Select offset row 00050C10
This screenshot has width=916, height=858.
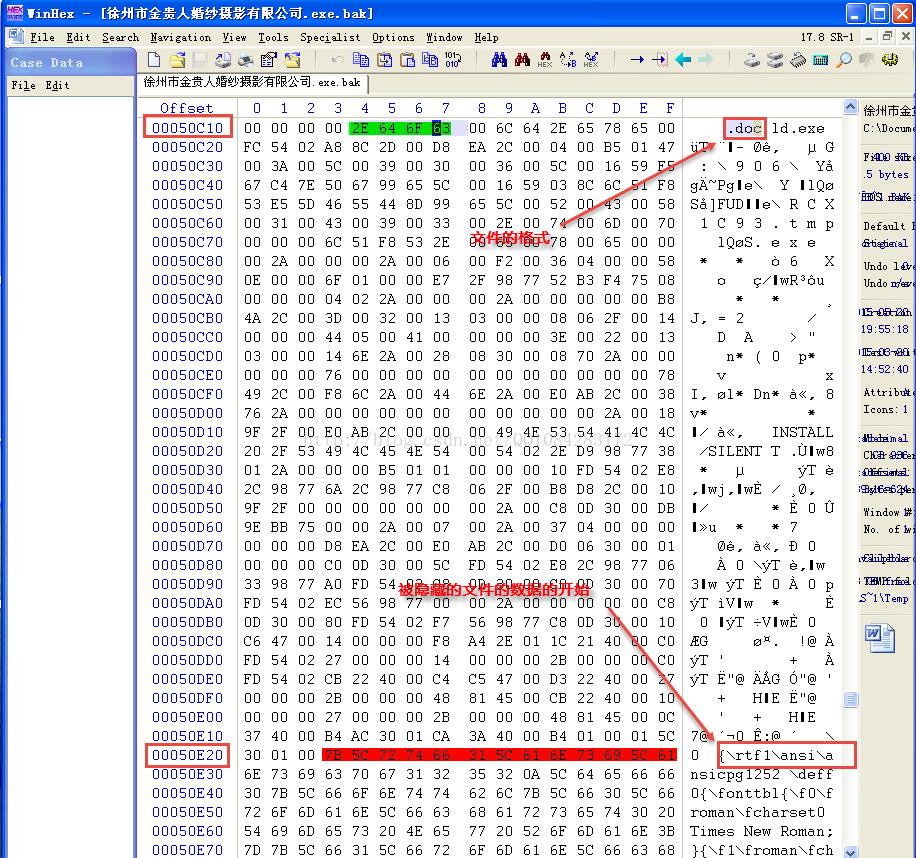click(x=188, y=127)
